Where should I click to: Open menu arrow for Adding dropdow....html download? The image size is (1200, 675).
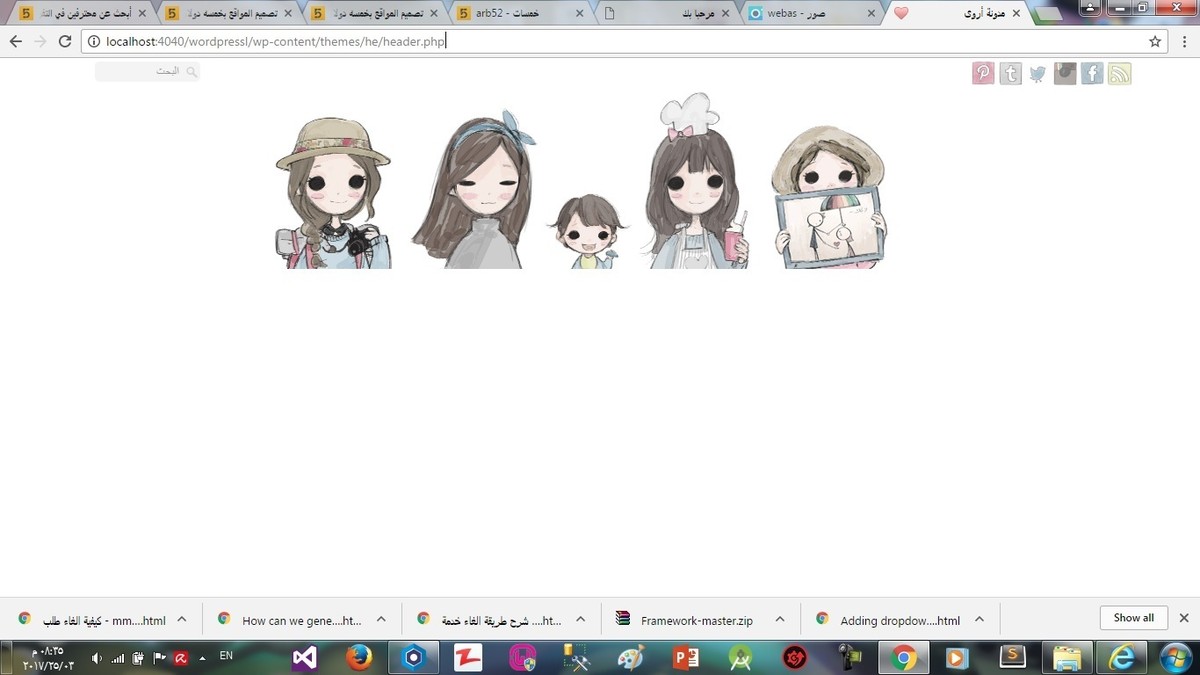(979, 619)
